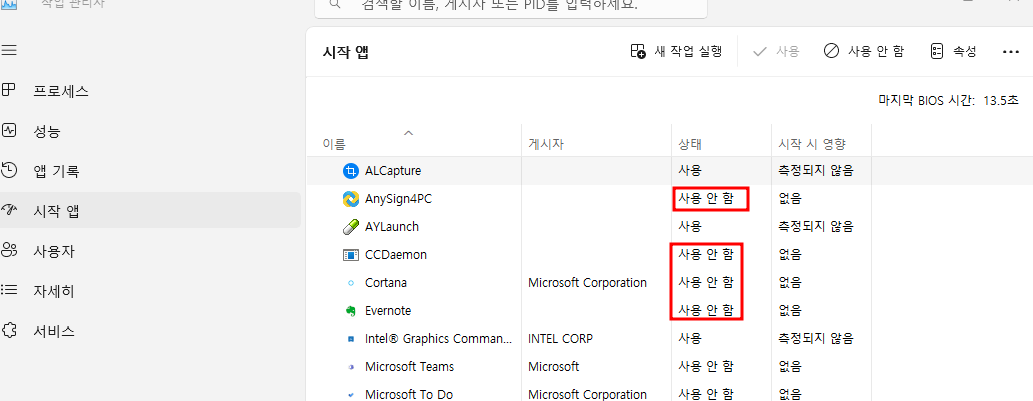The height and width of the screenshot is (401, 1033).
Task: Click the 자세히 list icon
Action: pos(9,290)
